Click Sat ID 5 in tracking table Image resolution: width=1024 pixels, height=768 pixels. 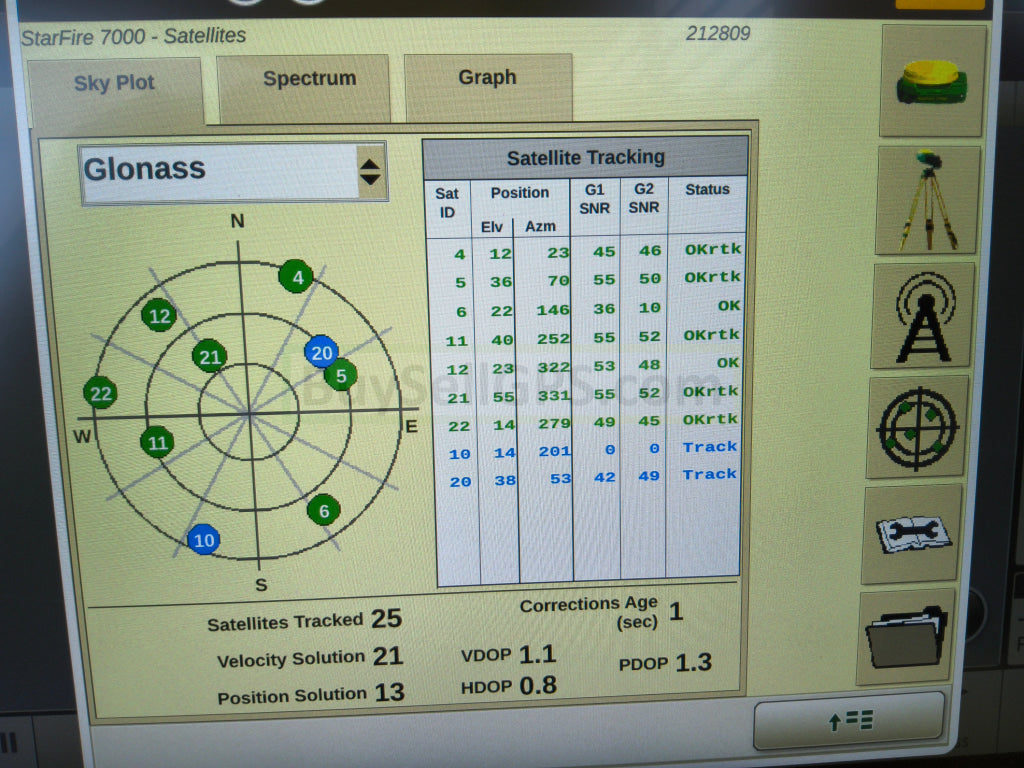click(x=460, y=282)
